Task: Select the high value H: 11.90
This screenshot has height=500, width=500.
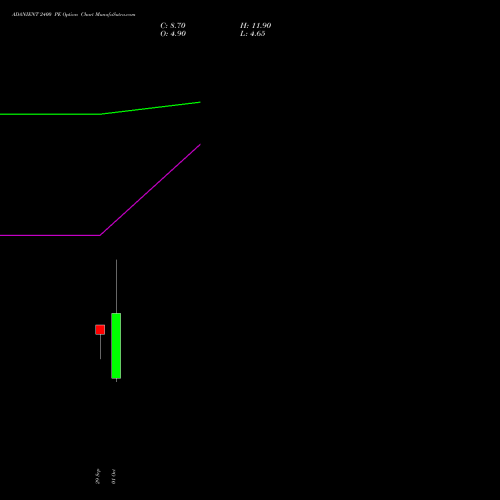Action: 255,26
